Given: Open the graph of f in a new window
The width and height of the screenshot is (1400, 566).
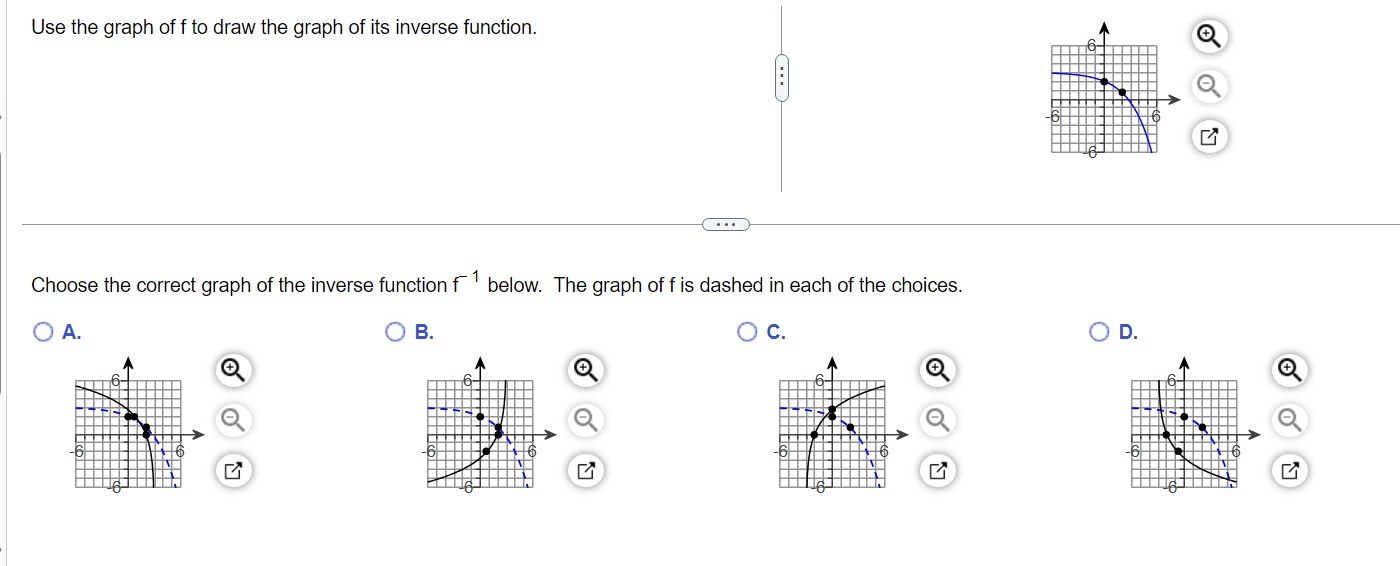Looking at the screenshot, I should (1208, 137).
